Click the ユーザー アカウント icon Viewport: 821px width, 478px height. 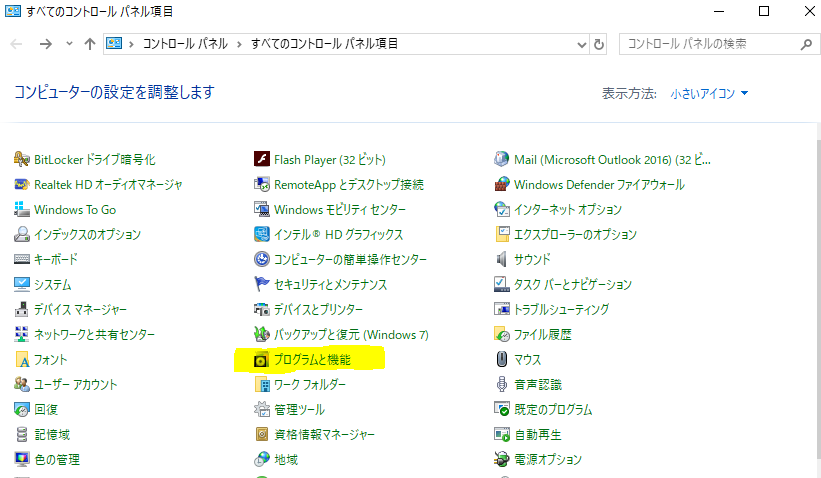tap(21, 384)
